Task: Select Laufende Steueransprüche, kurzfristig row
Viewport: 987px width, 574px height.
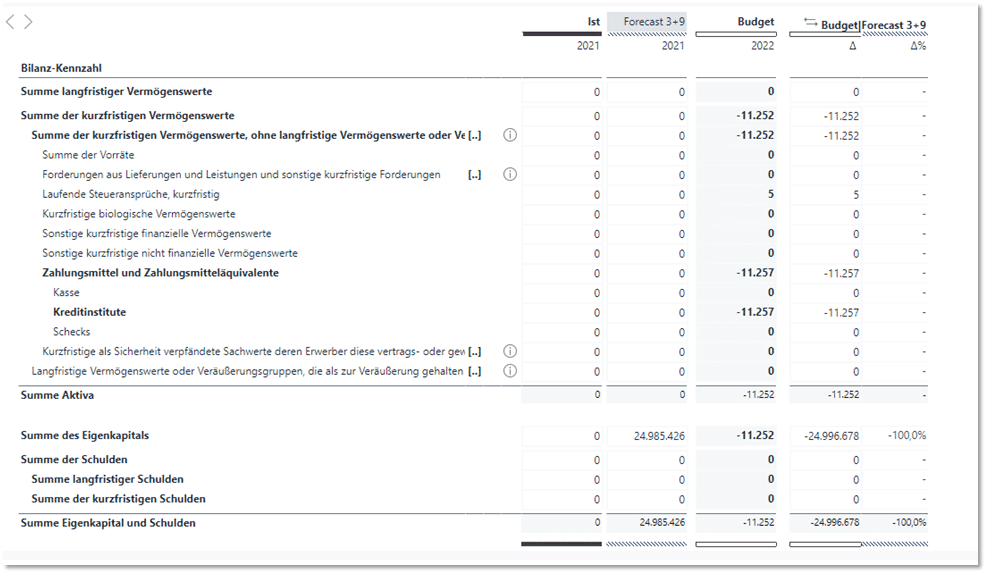Action: coord(131,194)
